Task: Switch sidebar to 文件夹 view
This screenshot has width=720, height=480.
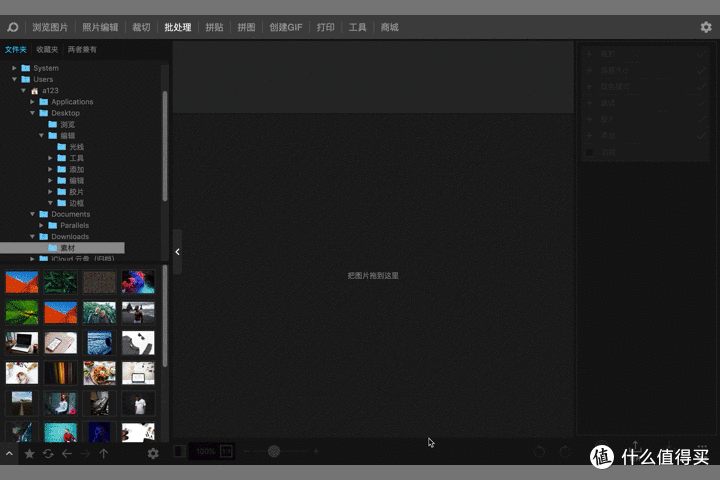Action: (x=16, y=50)
